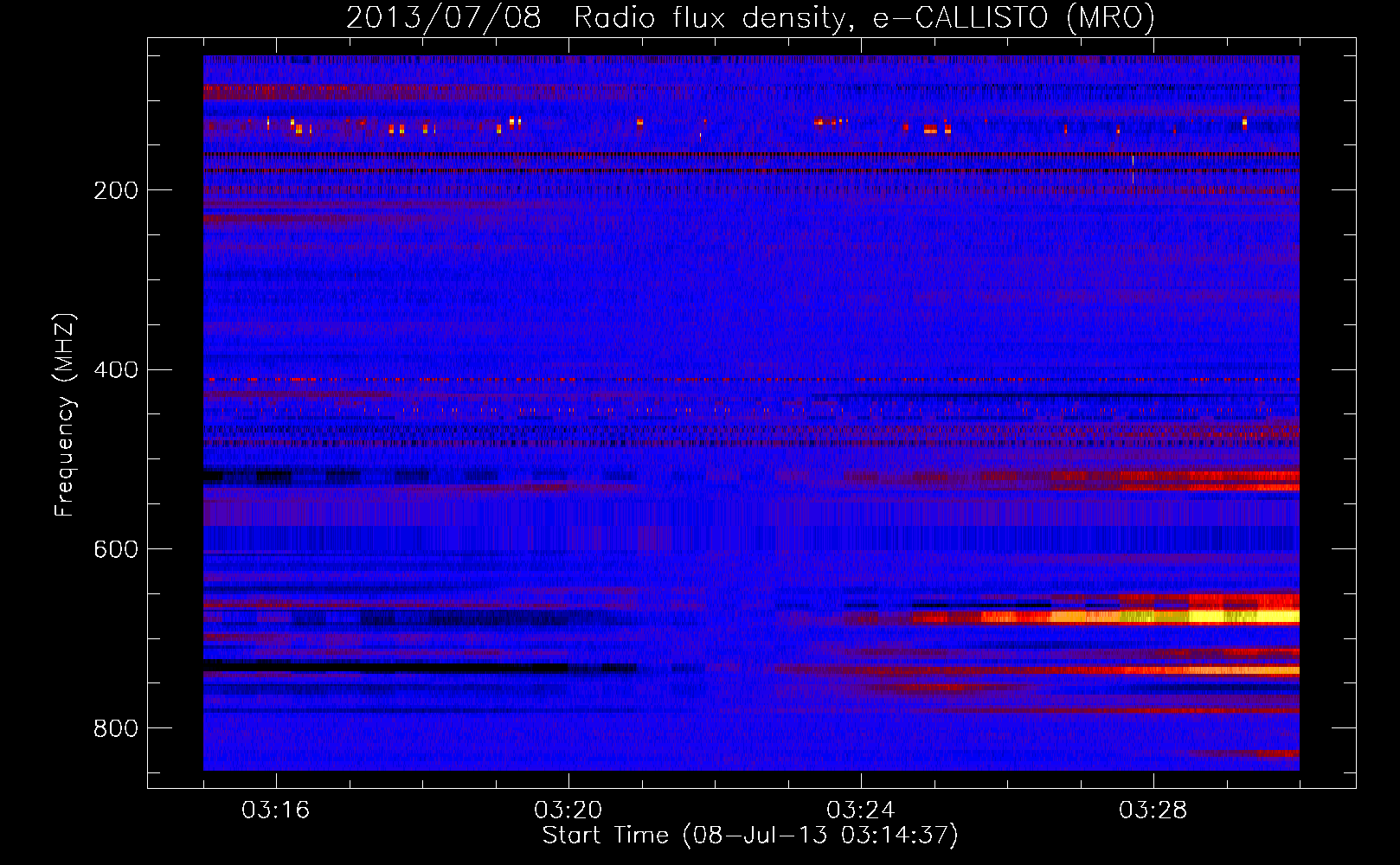Click the bright yellow emission band near 680 MHz
Viewport: 1400px width, 865px height.
pos(1174,617)
